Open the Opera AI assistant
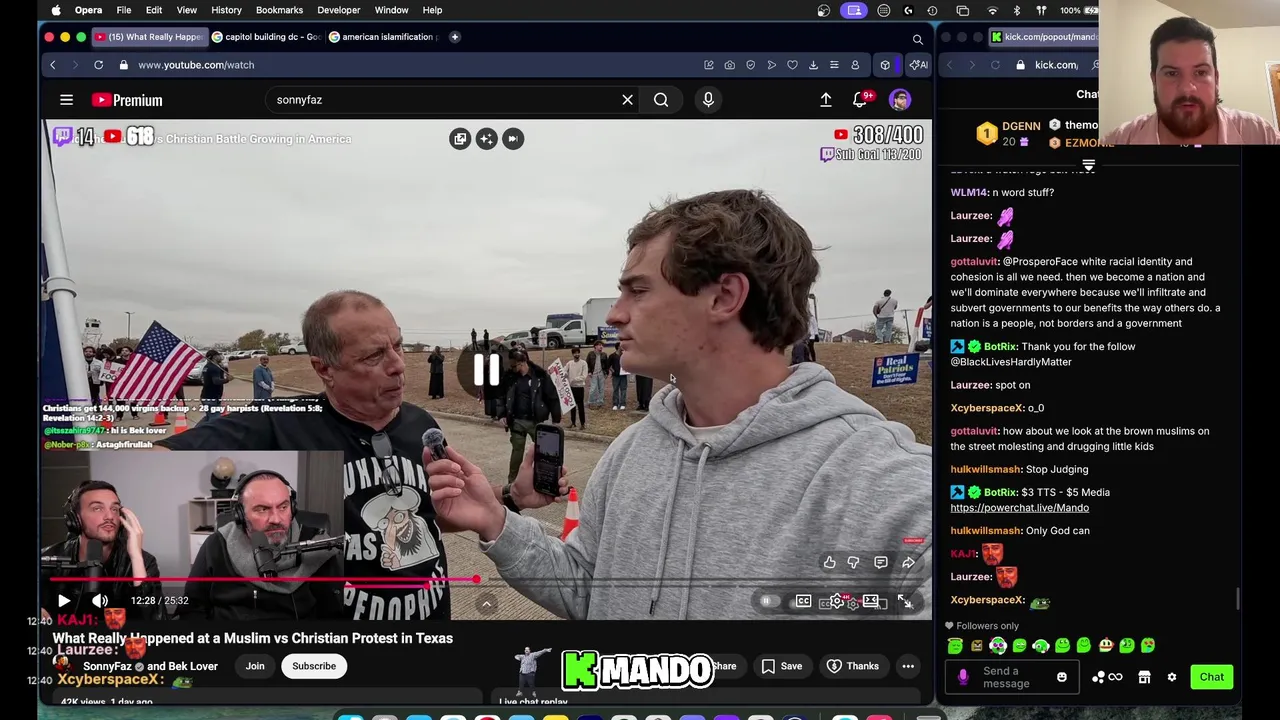Image resolution: width=1280 pixels, height=720 pixels. tap(918, 65)
